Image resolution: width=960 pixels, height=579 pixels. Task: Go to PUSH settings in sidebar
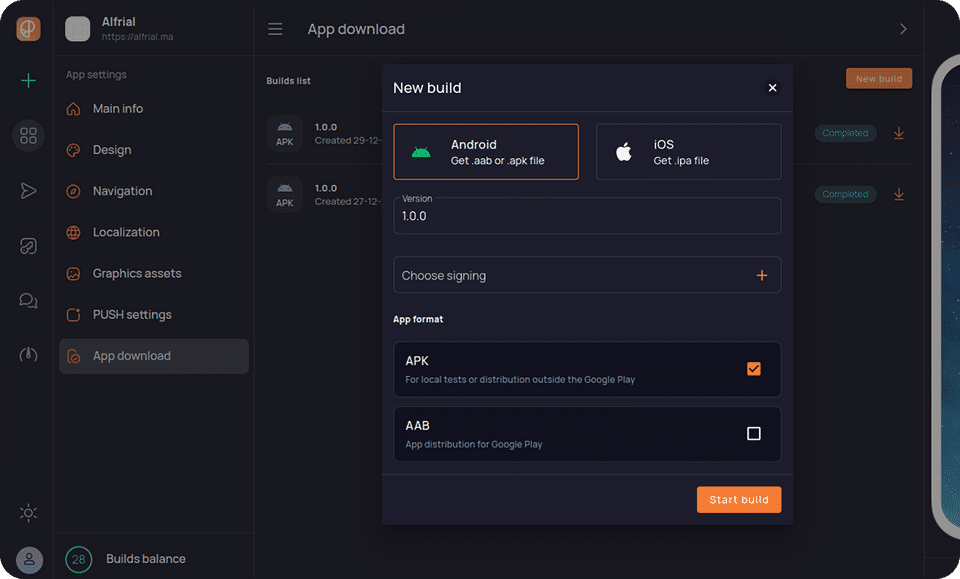pyautogui.click(x=132, y=315)
